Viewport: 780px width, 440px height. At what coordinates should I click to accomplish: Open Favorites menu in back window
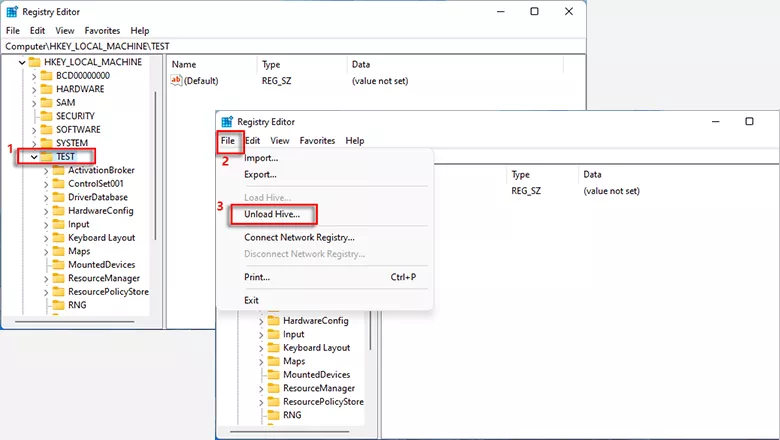coord(102,31)
